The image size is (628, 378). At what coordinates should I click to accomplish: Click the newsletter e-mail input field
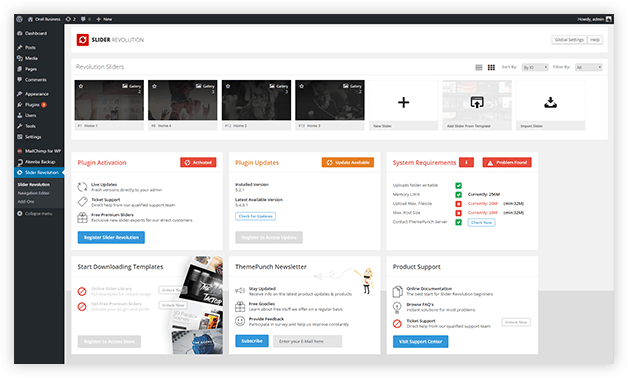(x=307, y=341)
